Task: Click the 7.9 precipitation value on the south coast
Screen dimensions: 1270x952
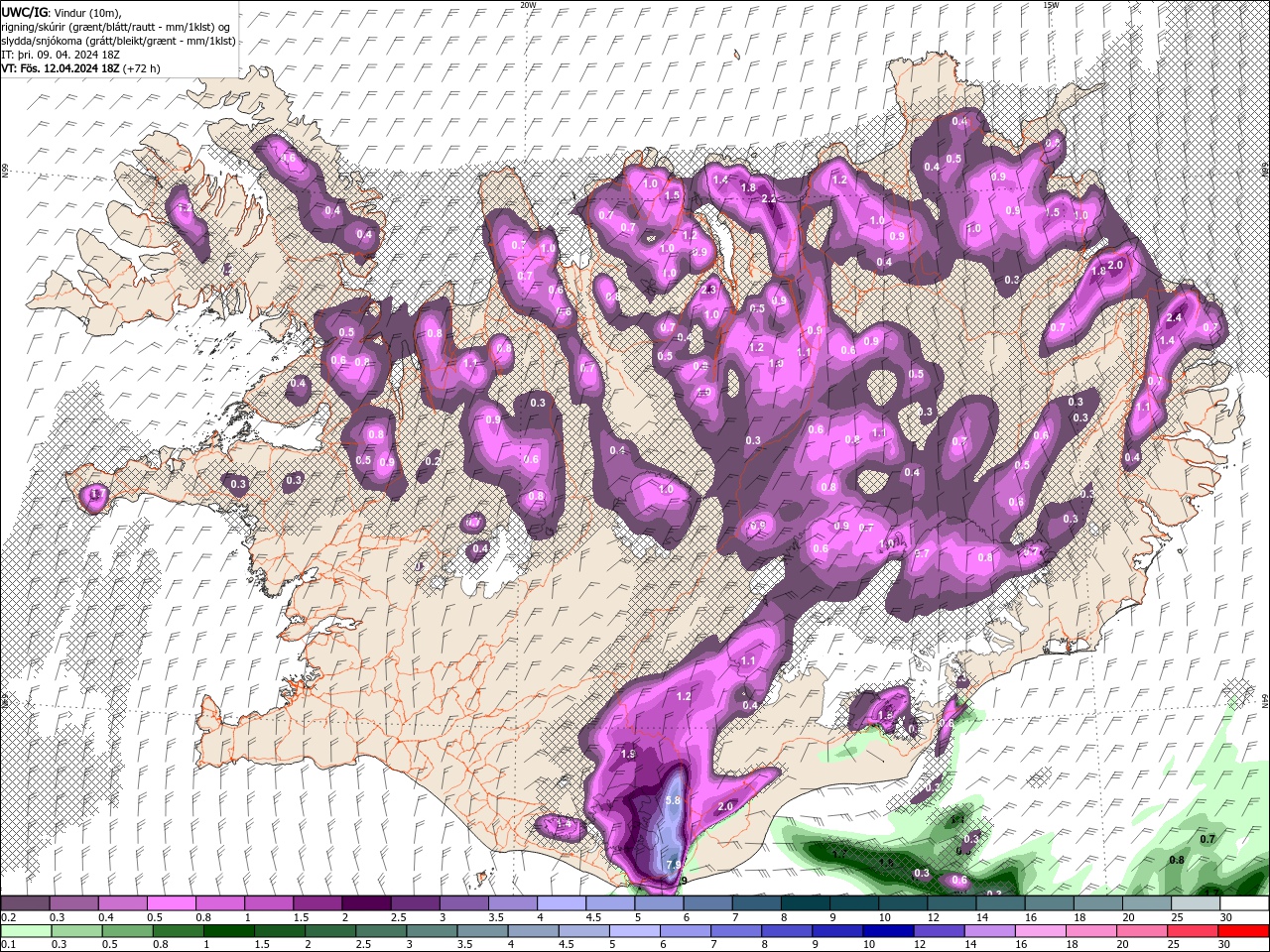Action: point(674,865)
